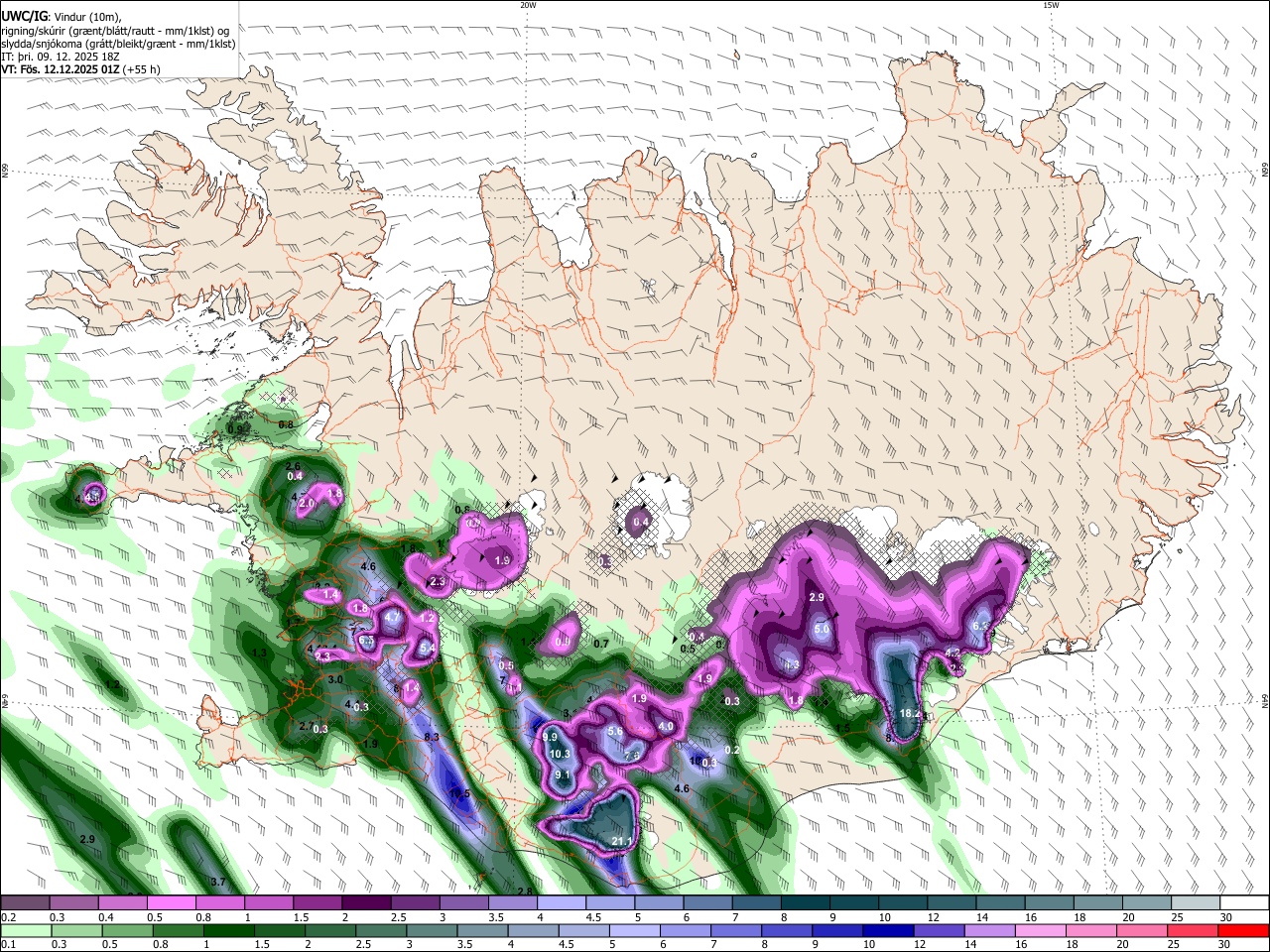Screen dimensions: 1270x952
Task: Select the 20W longitude label at top
Action: pyautogui.click(x=528, y=5)
